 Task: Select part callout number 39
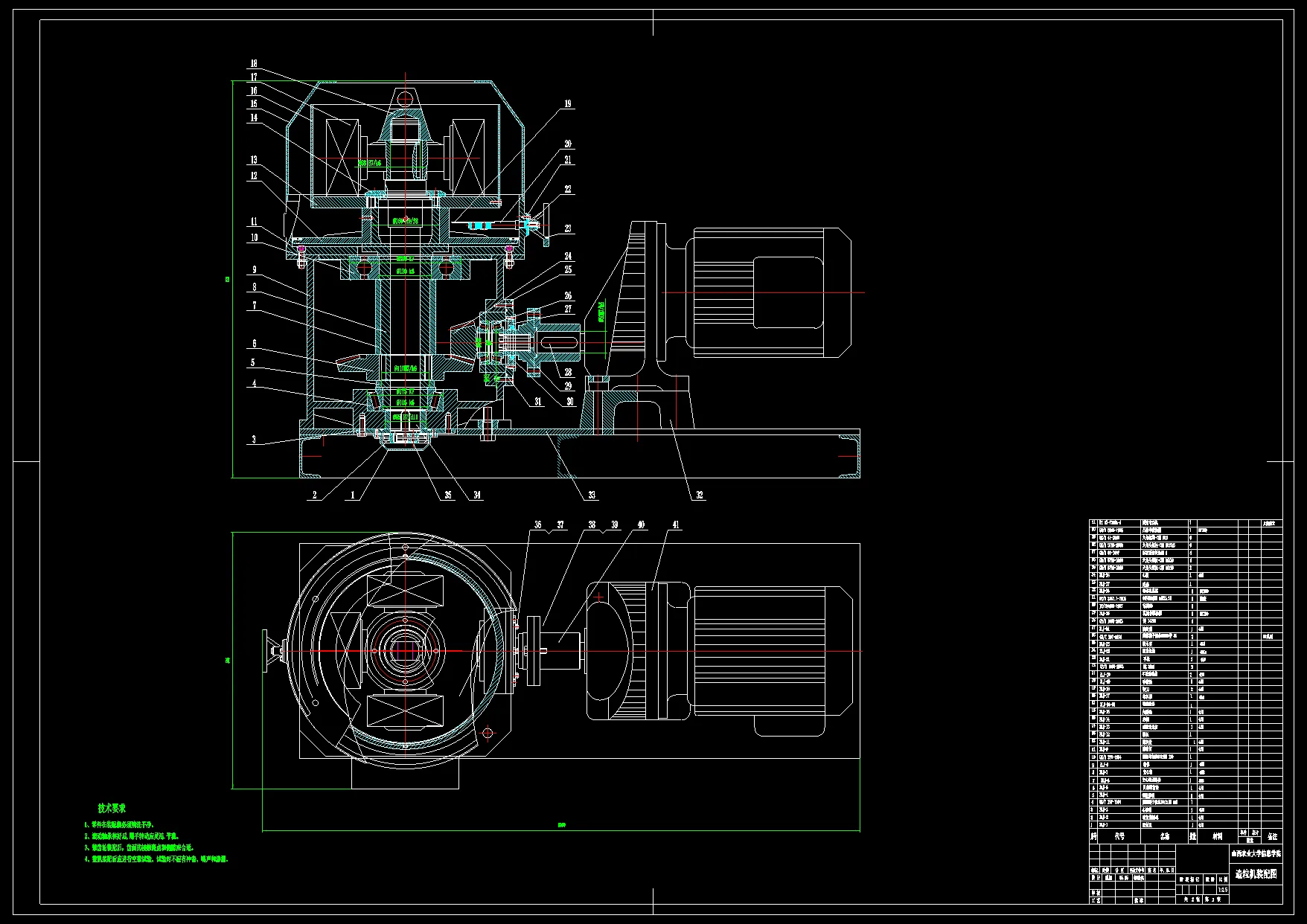[x=614, y=525]
